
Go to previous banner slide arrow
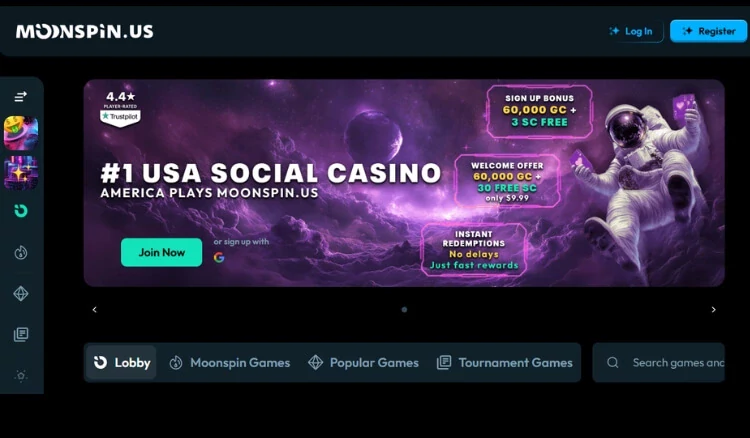(x=94, y=310)
